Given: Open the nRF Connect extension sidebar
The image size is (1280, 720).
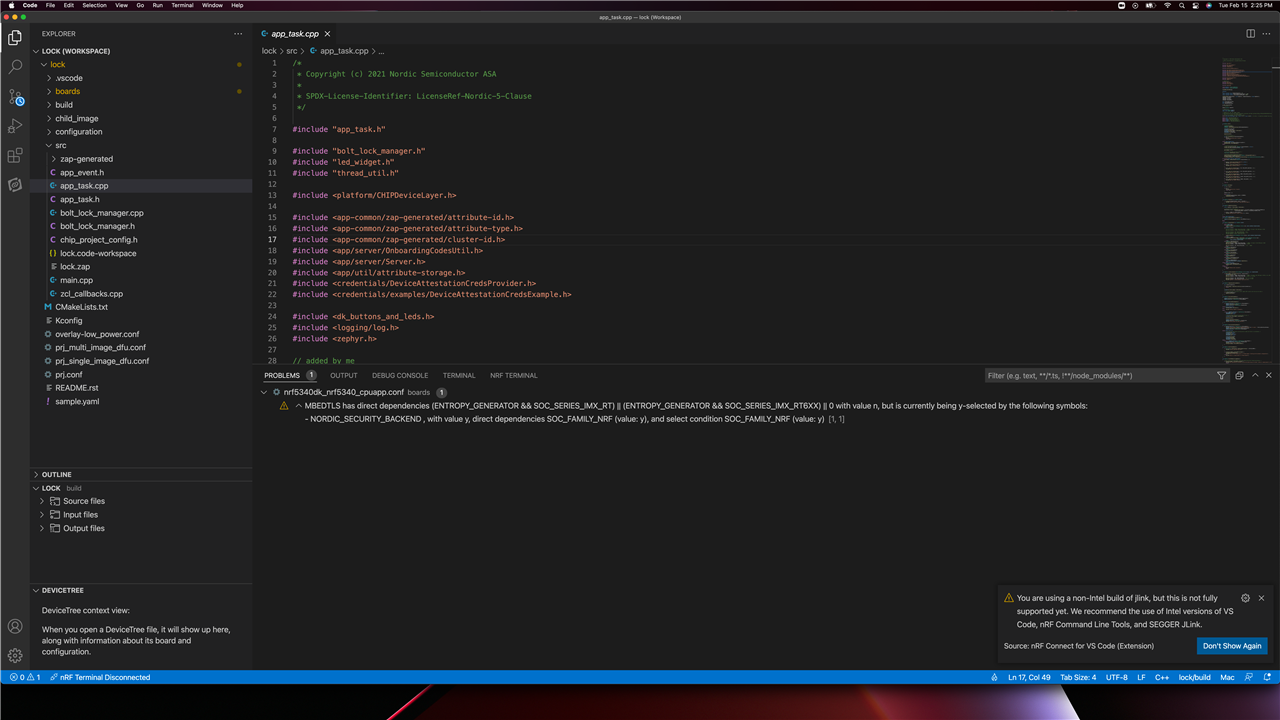Looking at the screenshot, I should tap(15, 185).
